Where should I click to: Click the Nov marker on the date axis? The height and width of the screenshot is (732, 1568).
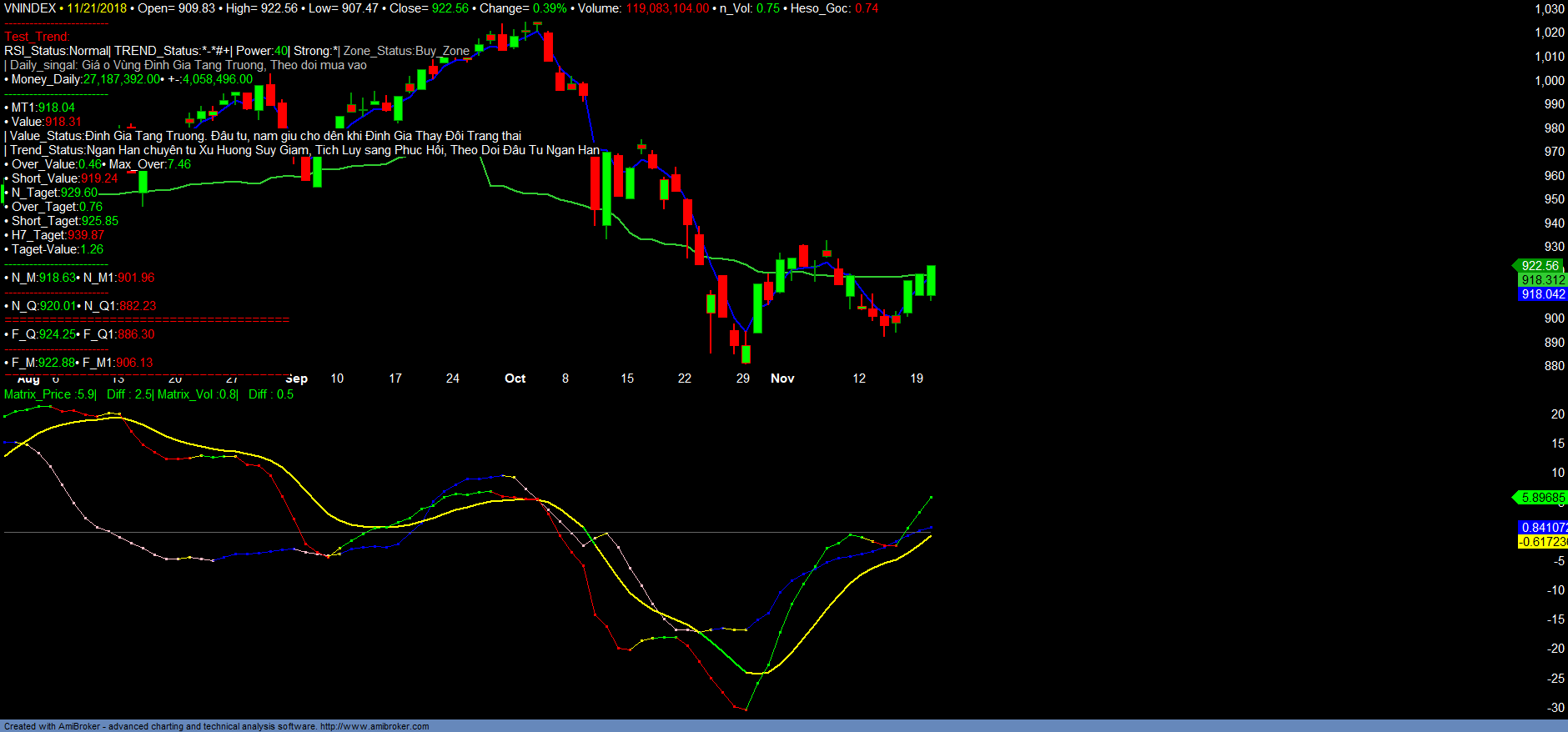pos(782,379)
